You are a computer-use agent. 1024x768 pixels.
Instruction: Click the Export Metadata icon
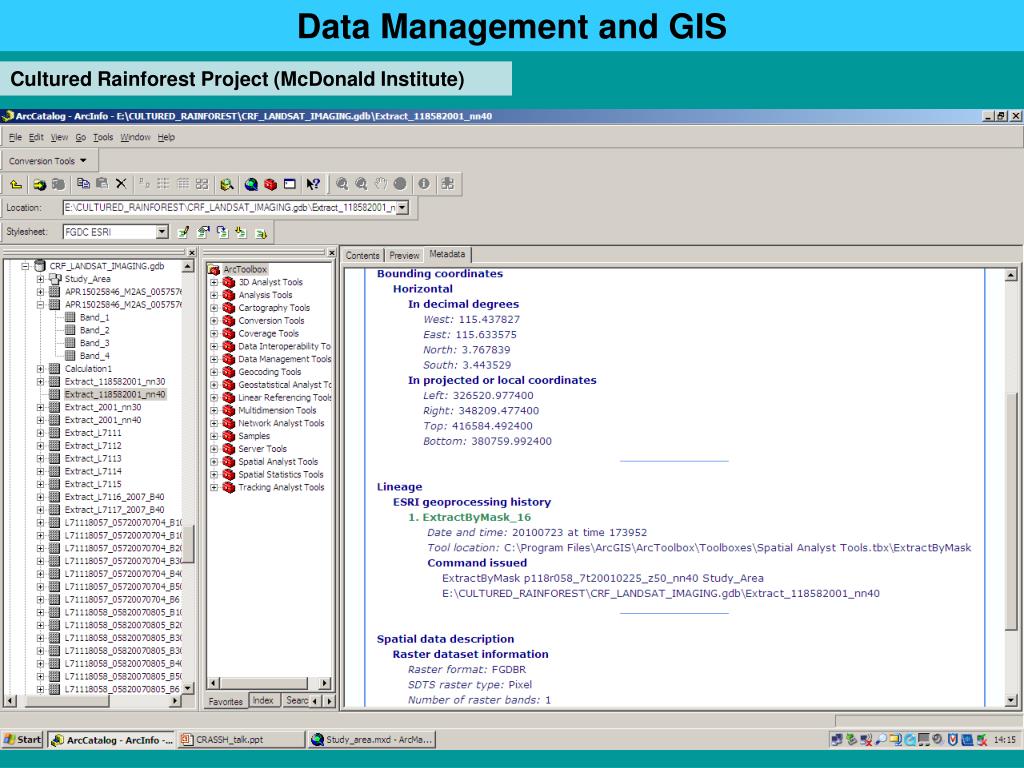(261, 232)
